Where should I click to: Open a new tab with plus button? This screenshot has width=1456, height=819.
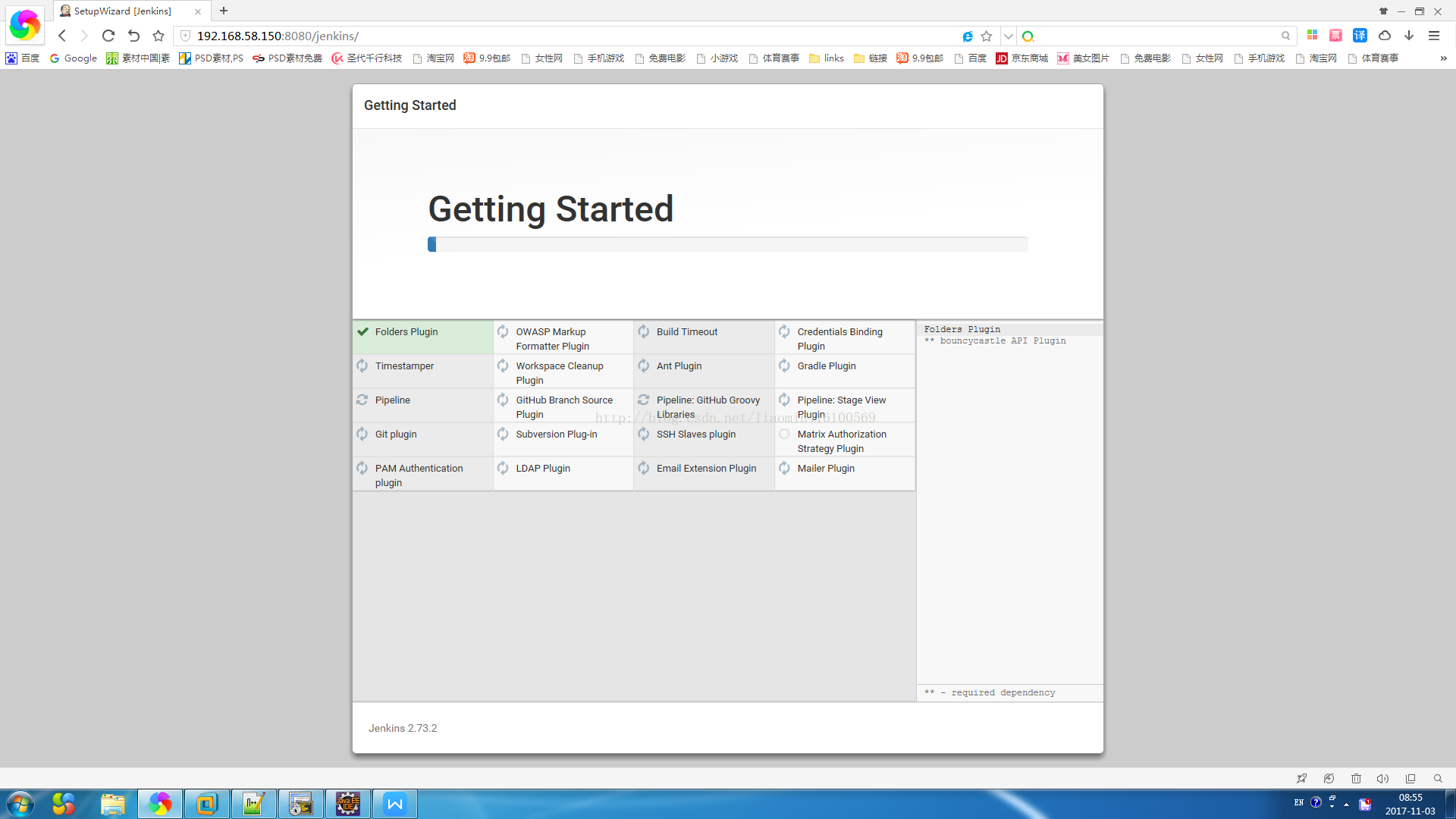coord(223,11)
